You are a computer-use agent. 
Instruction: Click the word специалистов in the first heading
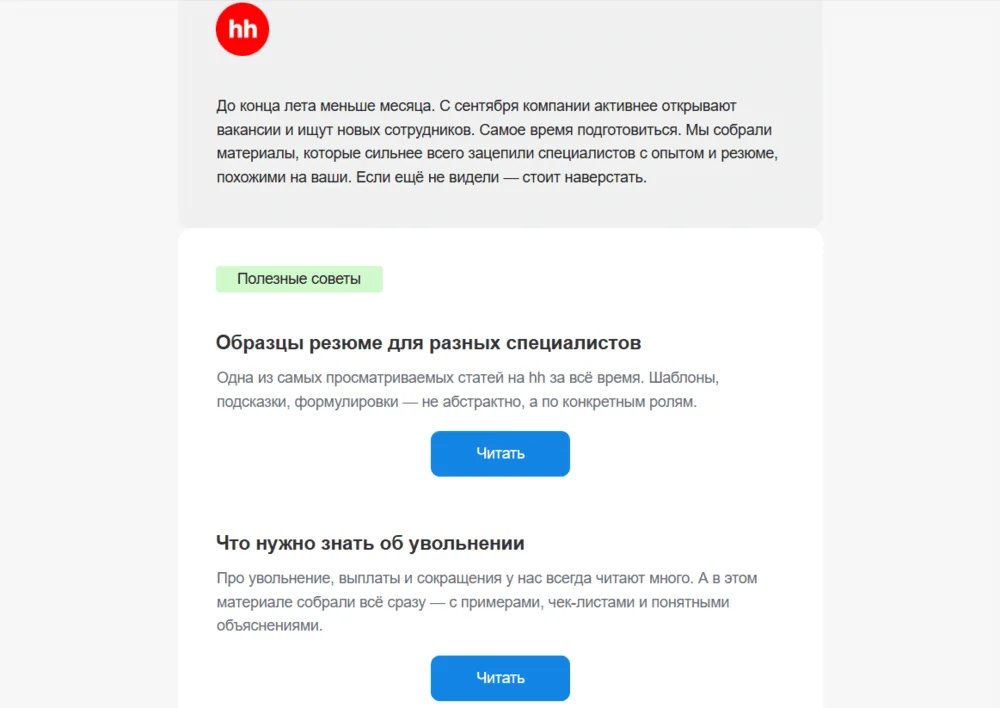[573, 343]
